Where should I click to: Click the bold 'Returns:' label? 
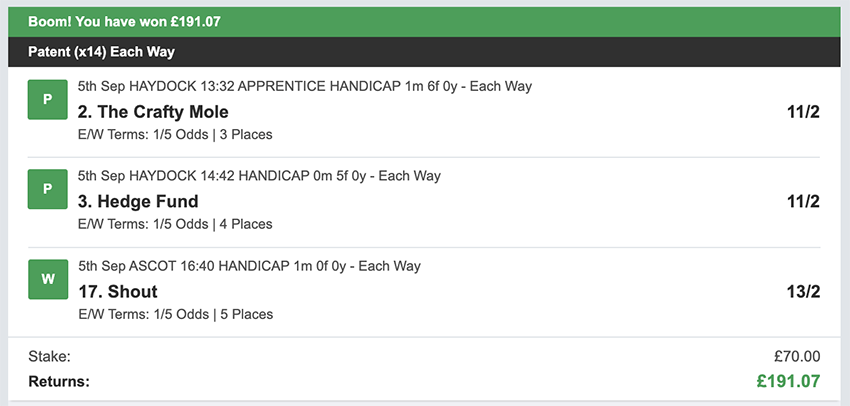click(58, 381)
